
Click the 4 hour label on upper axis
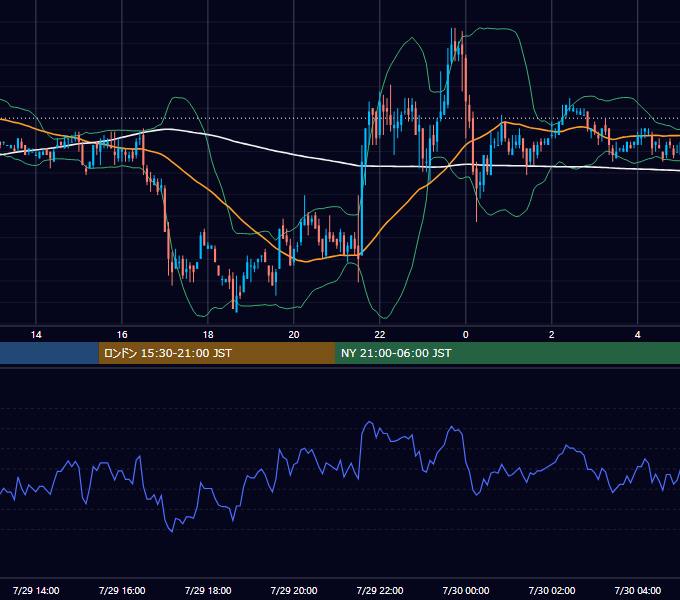click(x=637, y=334)
